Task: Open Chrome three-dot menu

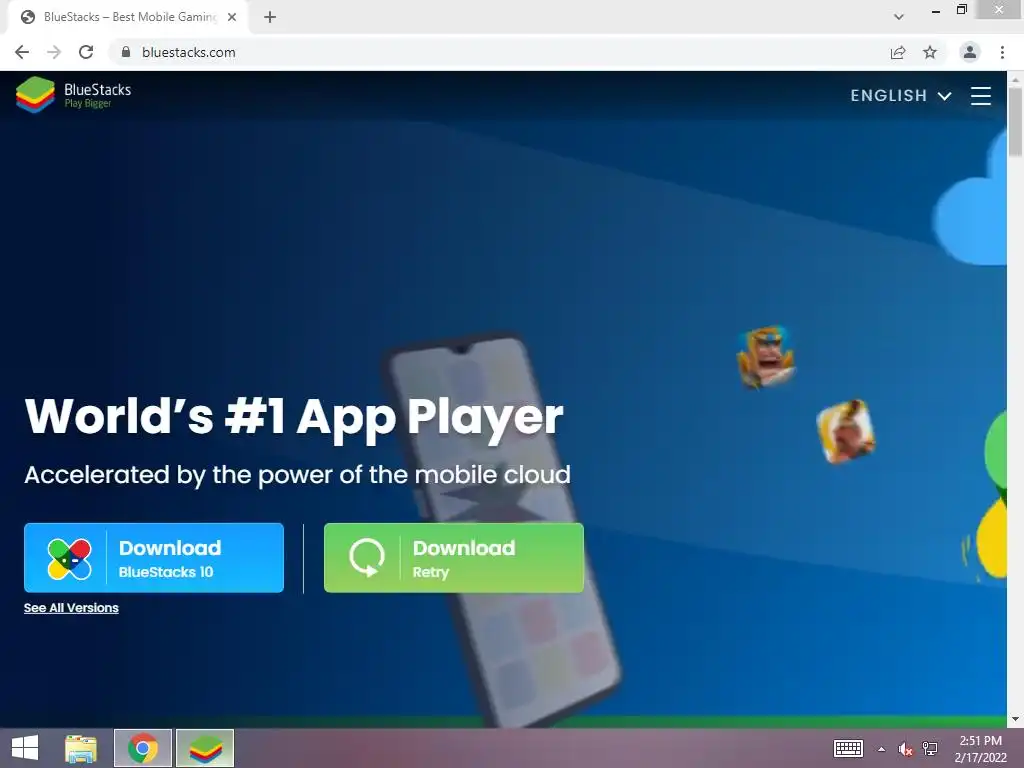Action: pyautogui.click(x=1002, y=52)
